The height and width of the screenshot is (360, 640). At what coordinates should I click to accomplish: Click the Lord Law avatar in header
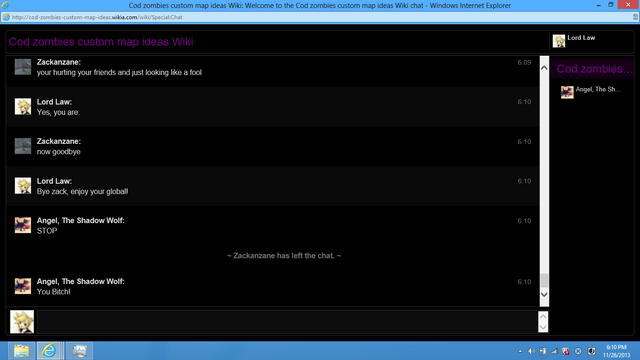[x=559, y=41]
